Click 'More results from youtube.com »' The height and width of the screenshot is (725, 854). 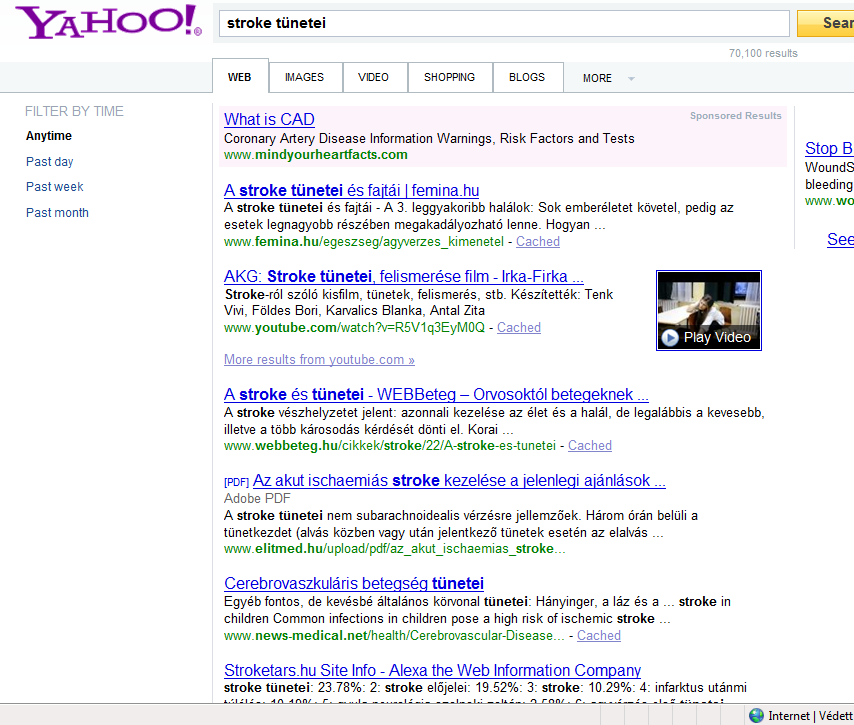click(x=319, y=360)
